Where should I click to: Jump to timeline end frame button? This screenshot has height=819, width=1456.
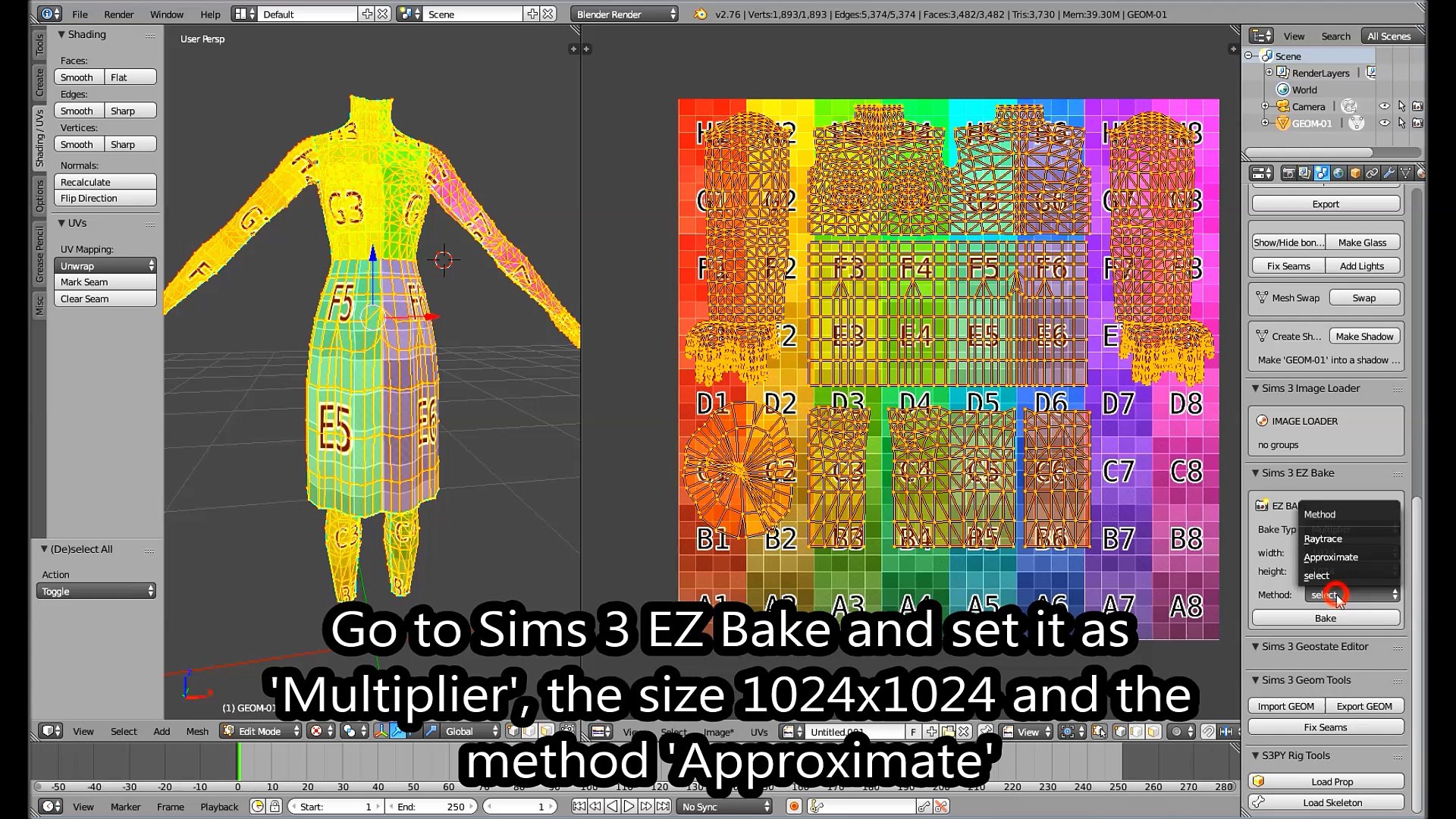[x=663, y=806]
